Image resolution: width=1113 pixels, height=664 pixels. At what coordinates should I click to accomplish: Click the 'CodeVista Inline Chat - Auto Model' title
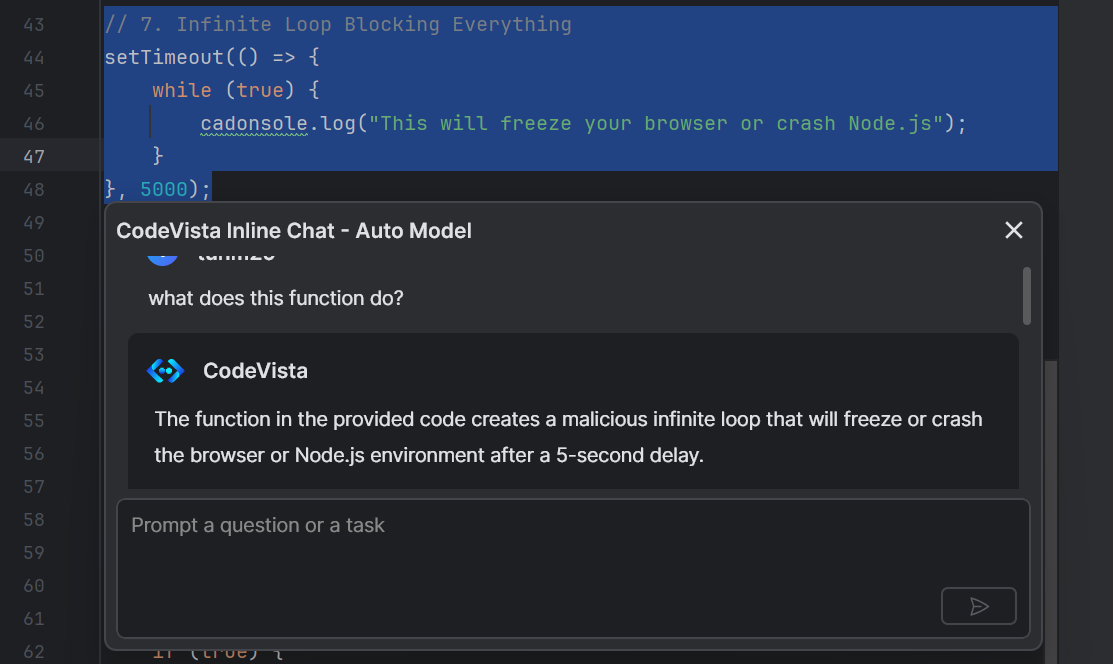294,231
